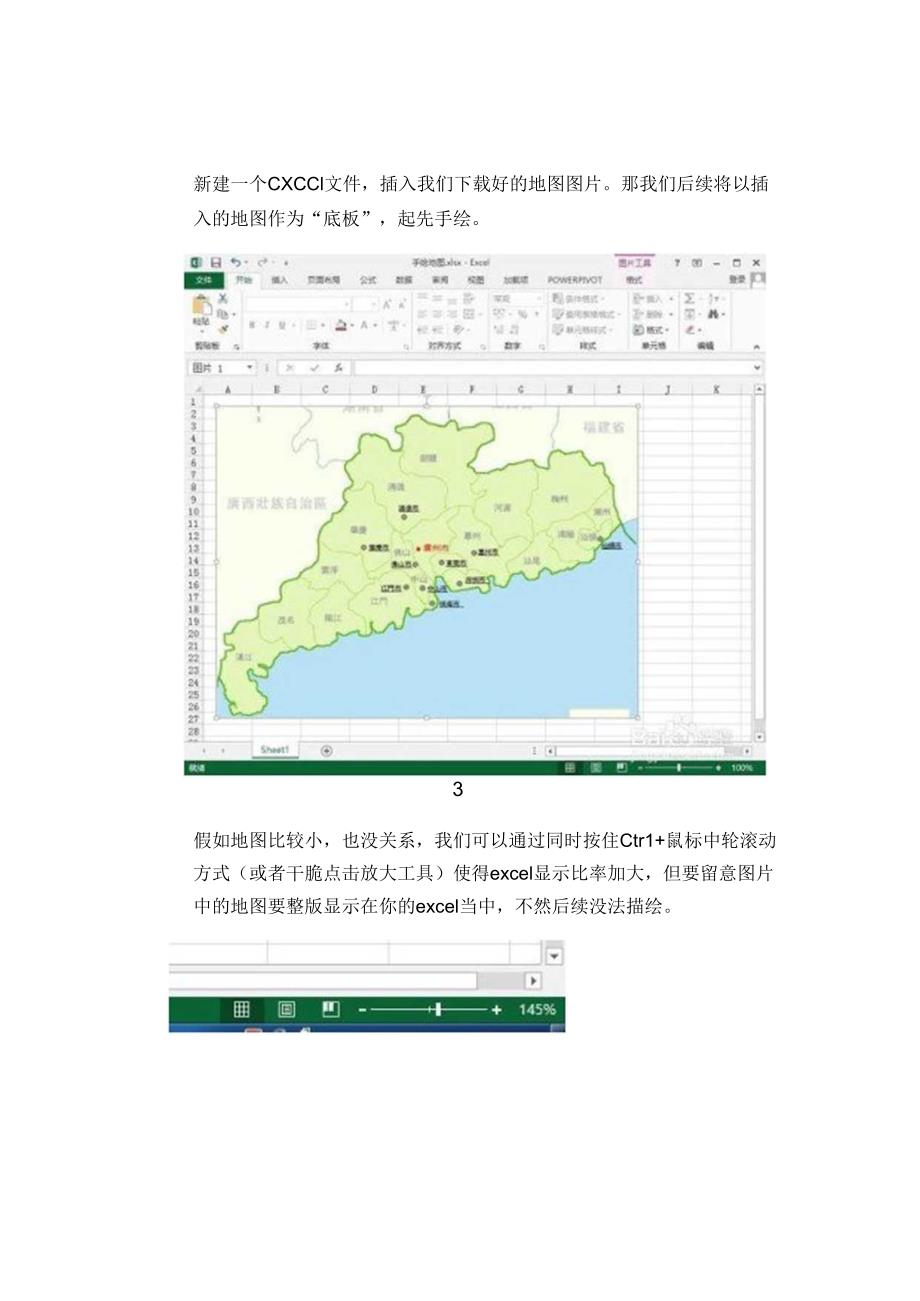Screen dimensions: 920x1301
Task: Click the Paste icon in the clipboard group
Action: (200, 305)
